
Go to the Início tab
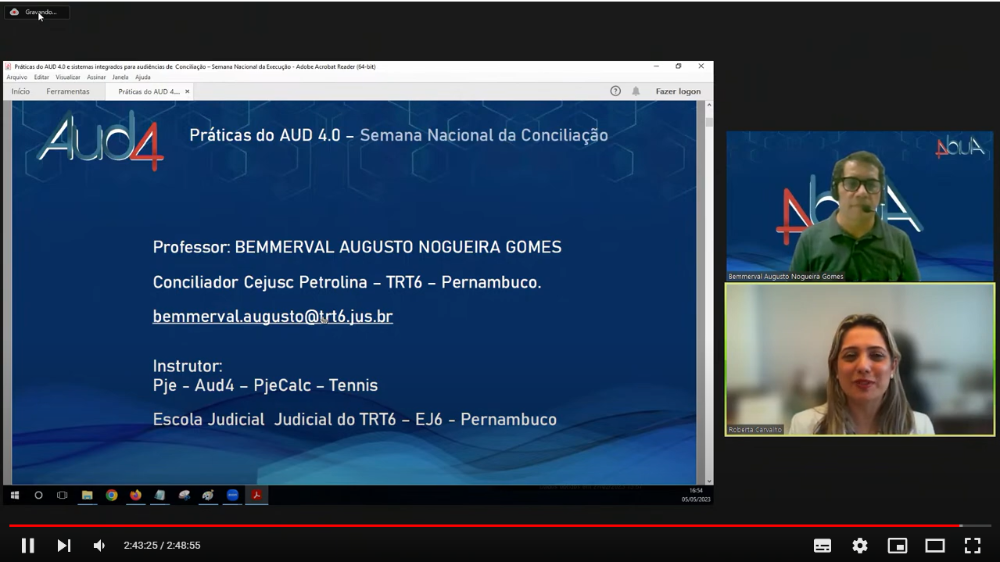coord(20,91)
